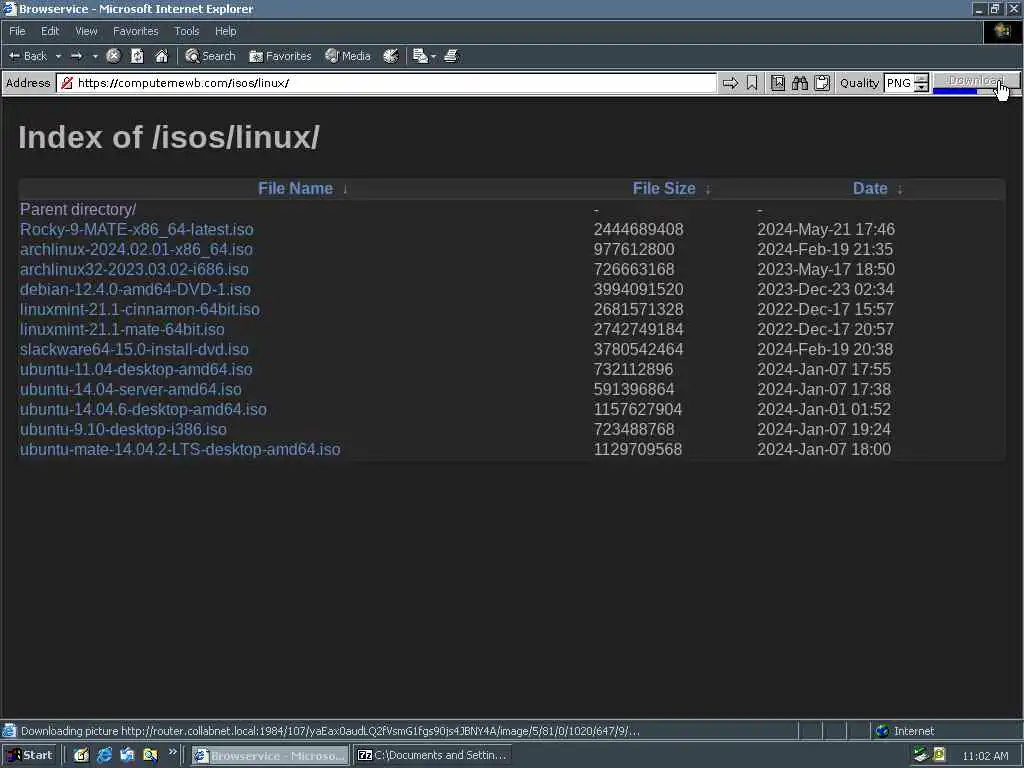Viewport: 1024px width, 768px height.
Task: Click the Internet zone icon in status bar
Action: point(882,731)
